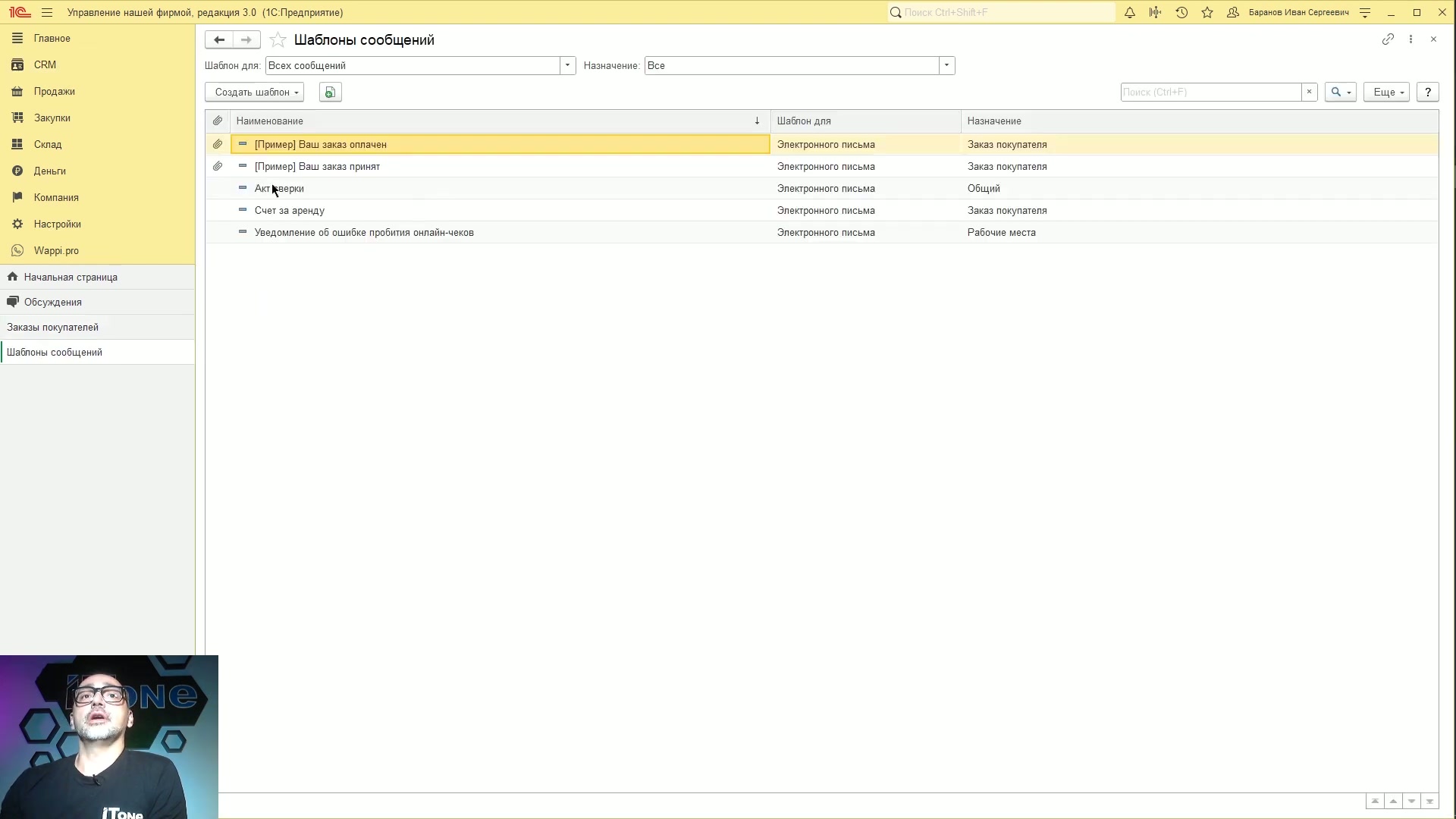Open the Wappi.pro section

click(x=56, y=251)
